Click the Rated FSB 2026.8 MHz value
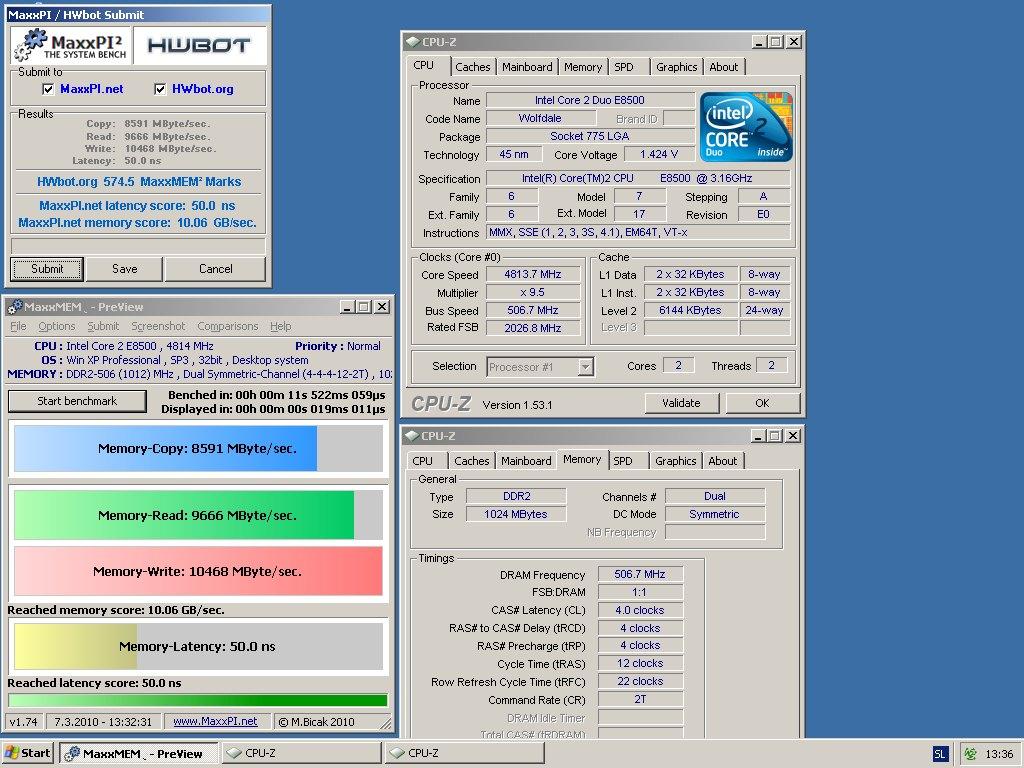This screenshot has height=768, width=1024. pos(533,328)
